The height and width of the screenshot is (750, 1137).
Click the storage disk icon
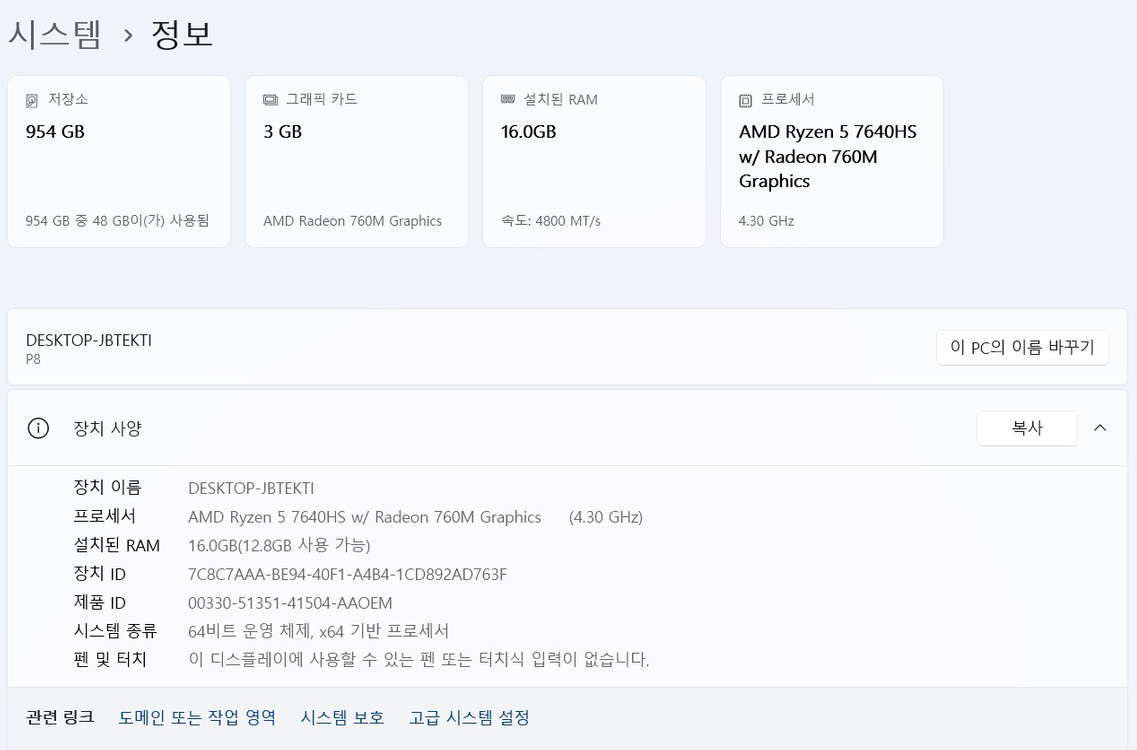pos(32,100)
